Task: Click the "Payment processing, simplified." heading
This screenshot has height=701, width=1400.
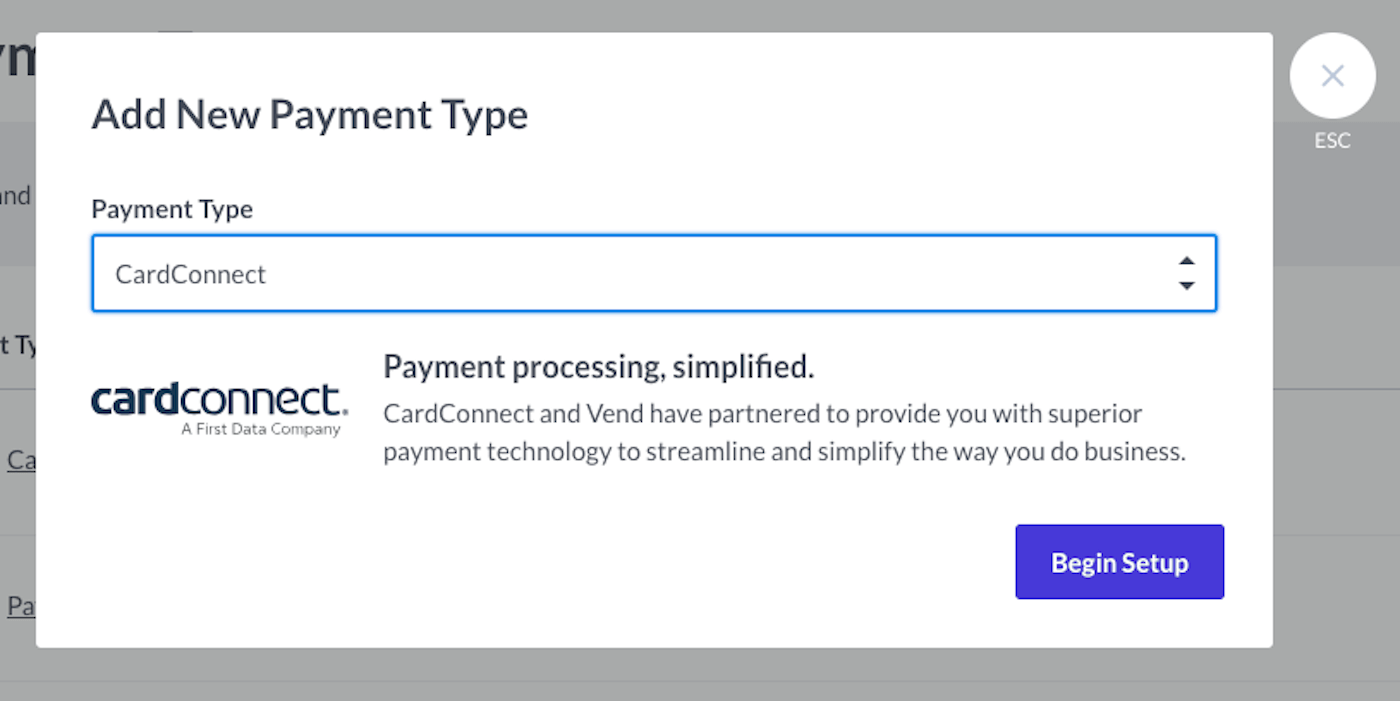Action: (x=598, y=367)
